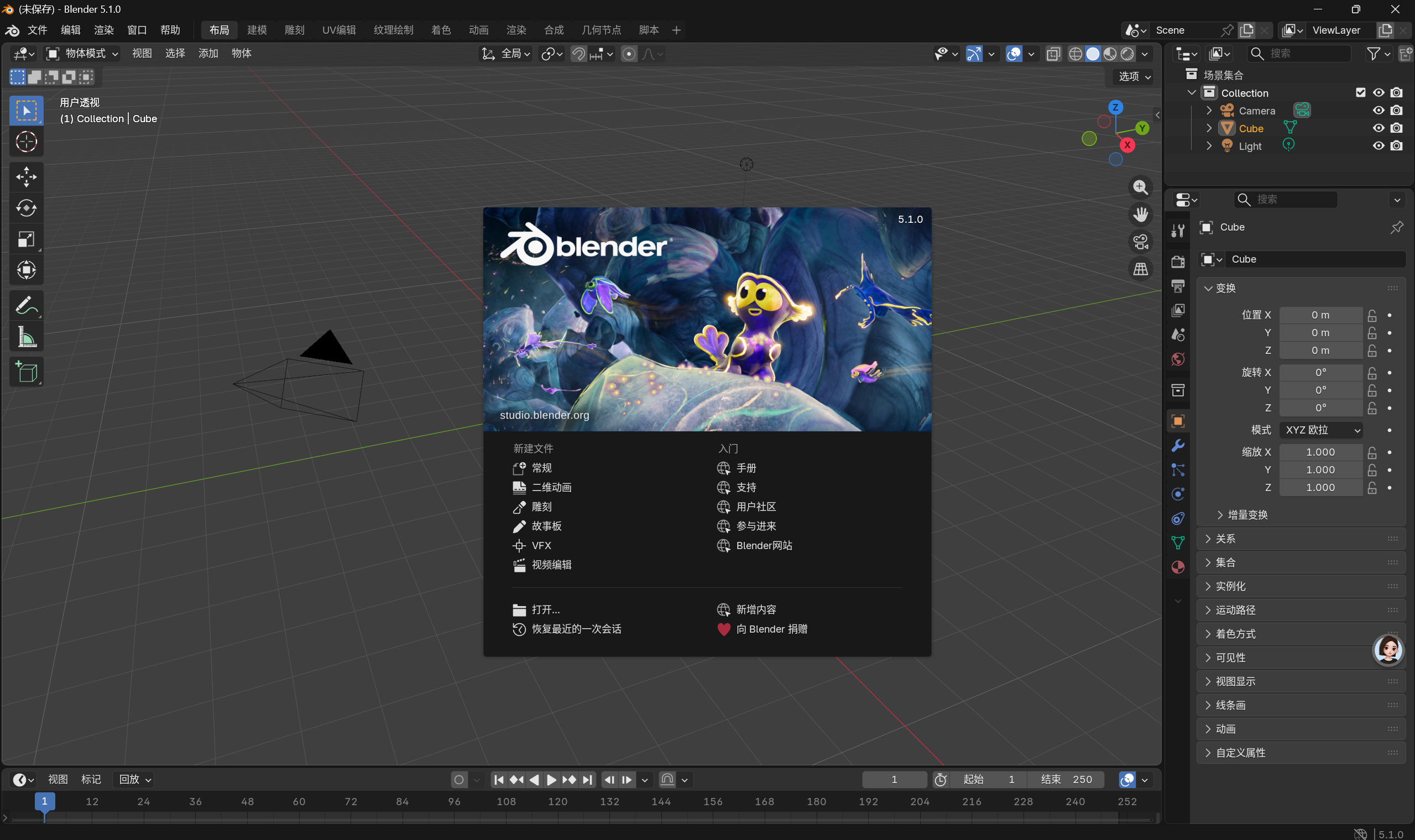Viewport: 1415px width, 840px height.
Task: Select the Move tool in toolbar
Action: pyautogui.click(x=26, y=177)
